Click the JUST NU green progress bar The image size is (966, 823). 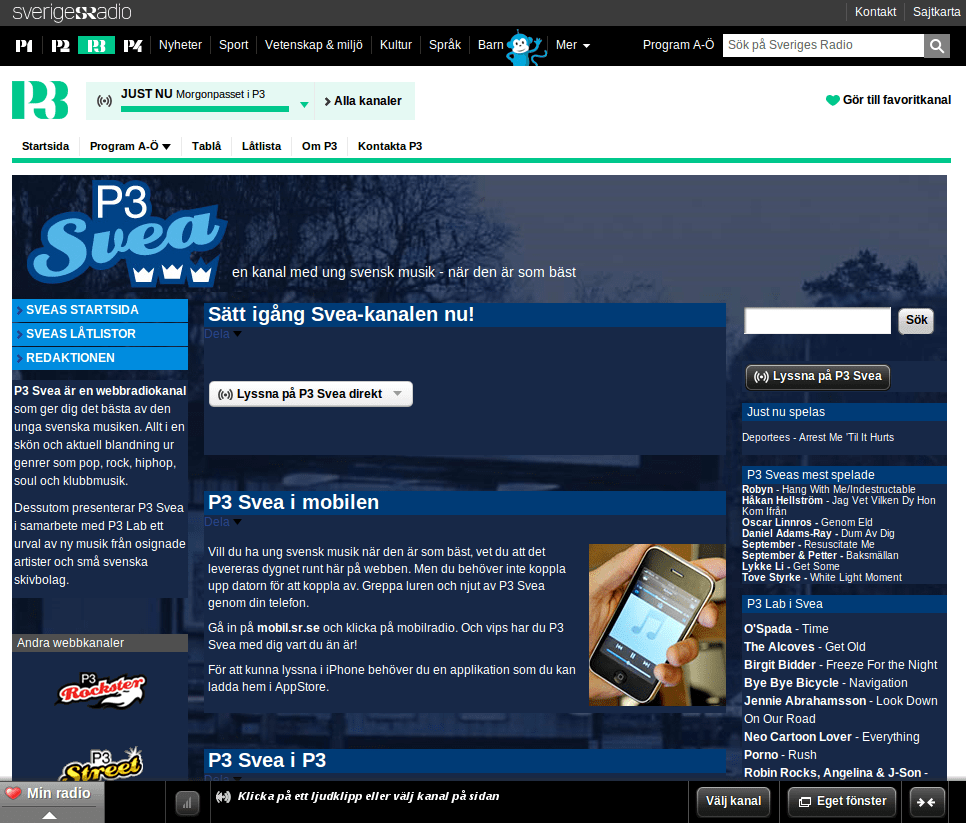coord(205,109)
